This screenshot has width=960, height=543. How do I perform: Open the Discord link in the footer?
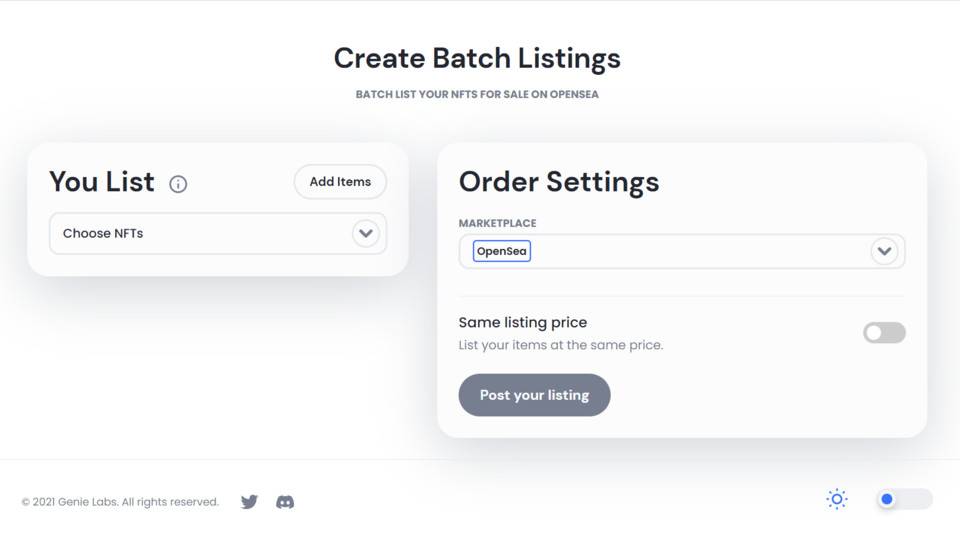[285, 502]
